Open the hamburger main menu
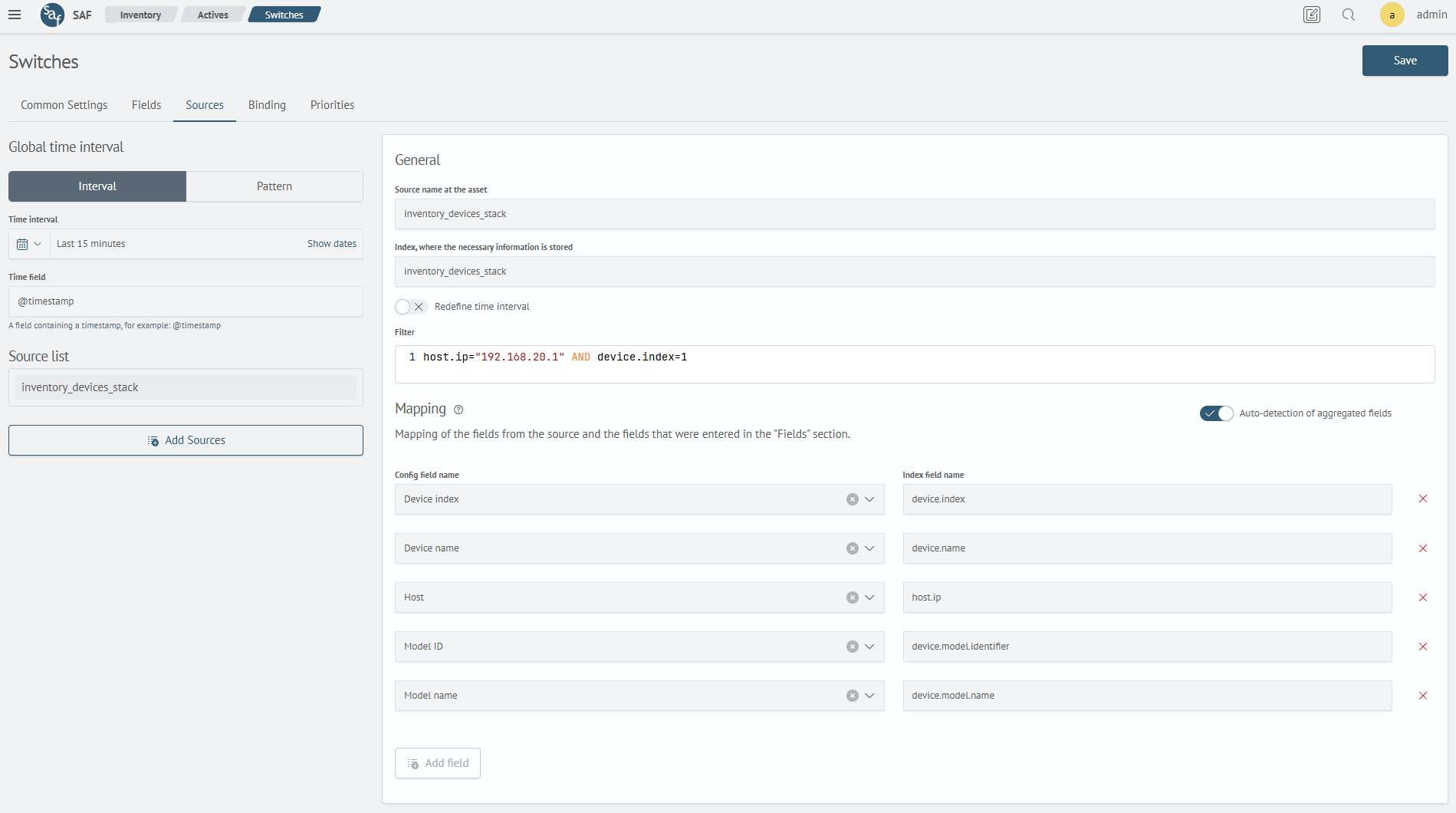 (x=15, y=15)
